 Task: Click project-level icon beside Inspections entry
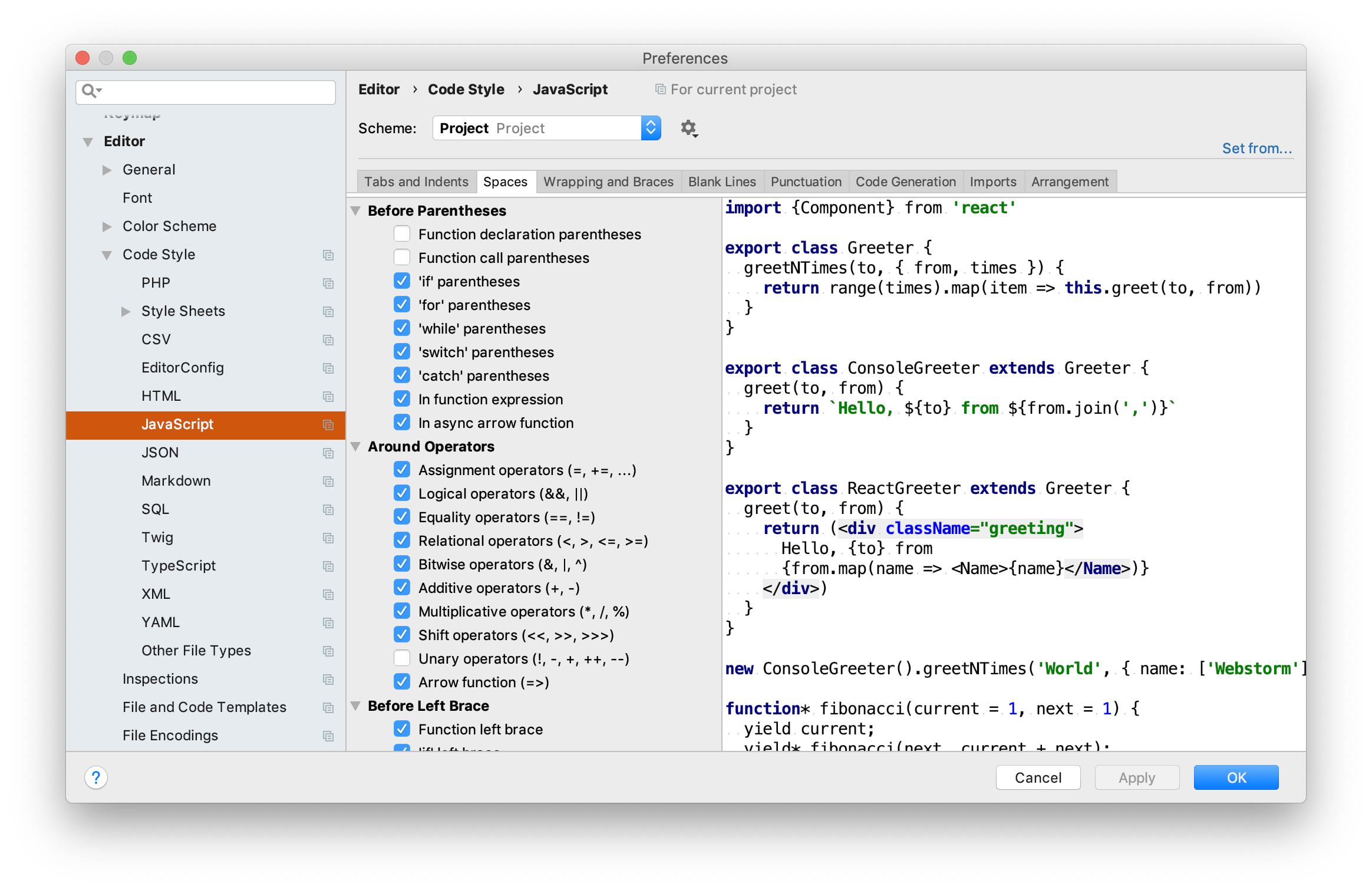328,680
